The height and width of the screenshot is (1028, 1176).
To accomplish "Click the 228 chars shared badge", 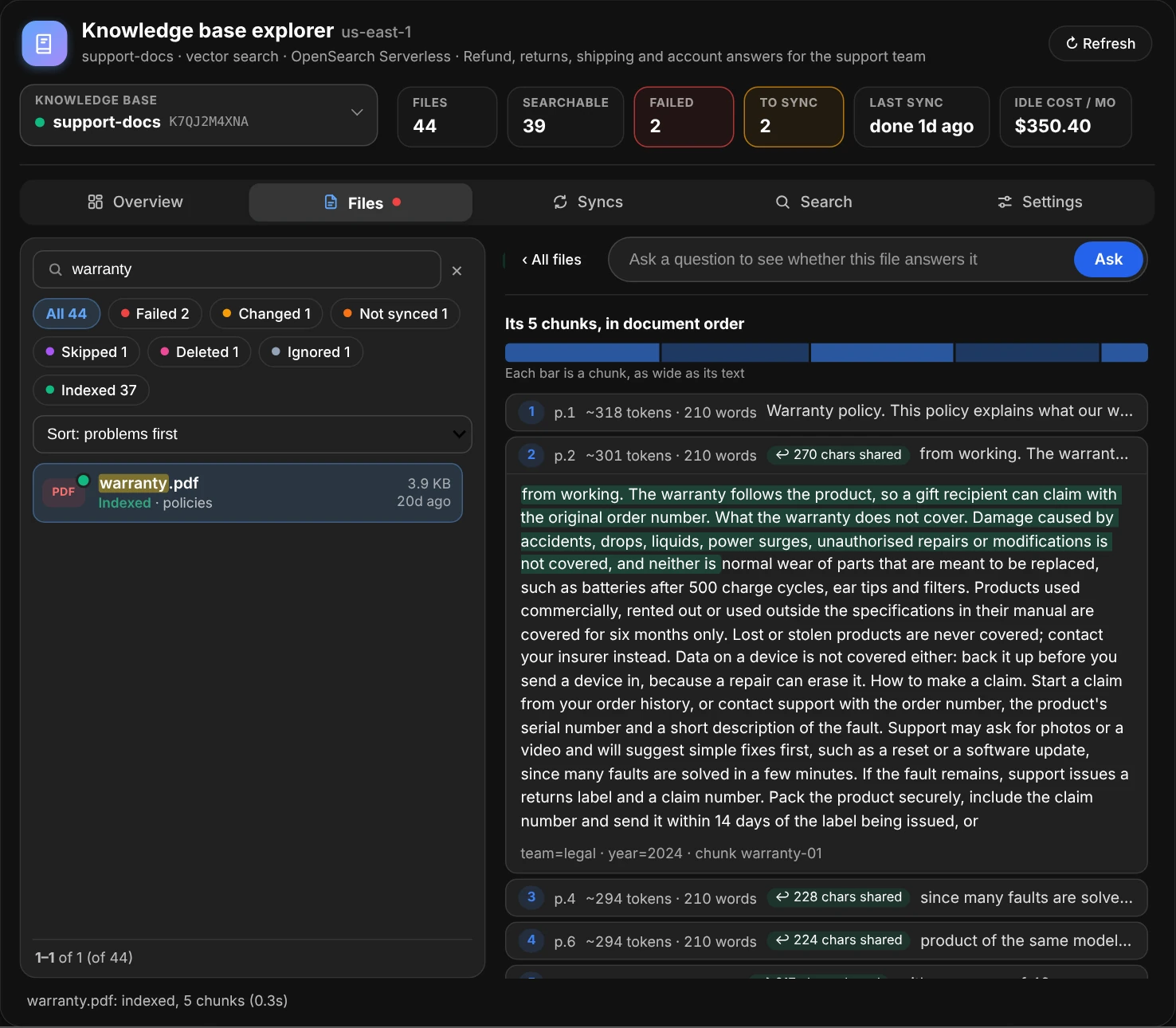I will click(x=839, y=897).
